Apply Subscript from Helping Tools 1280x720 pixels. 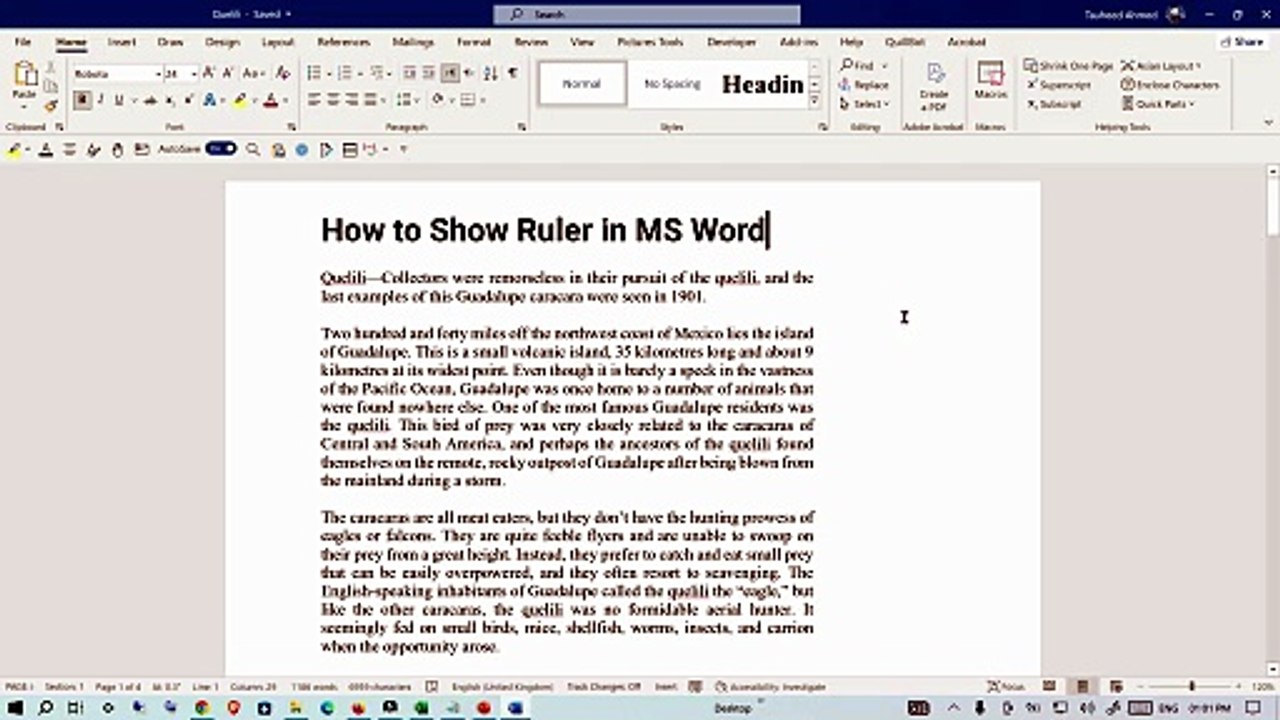click(1053, 104)
